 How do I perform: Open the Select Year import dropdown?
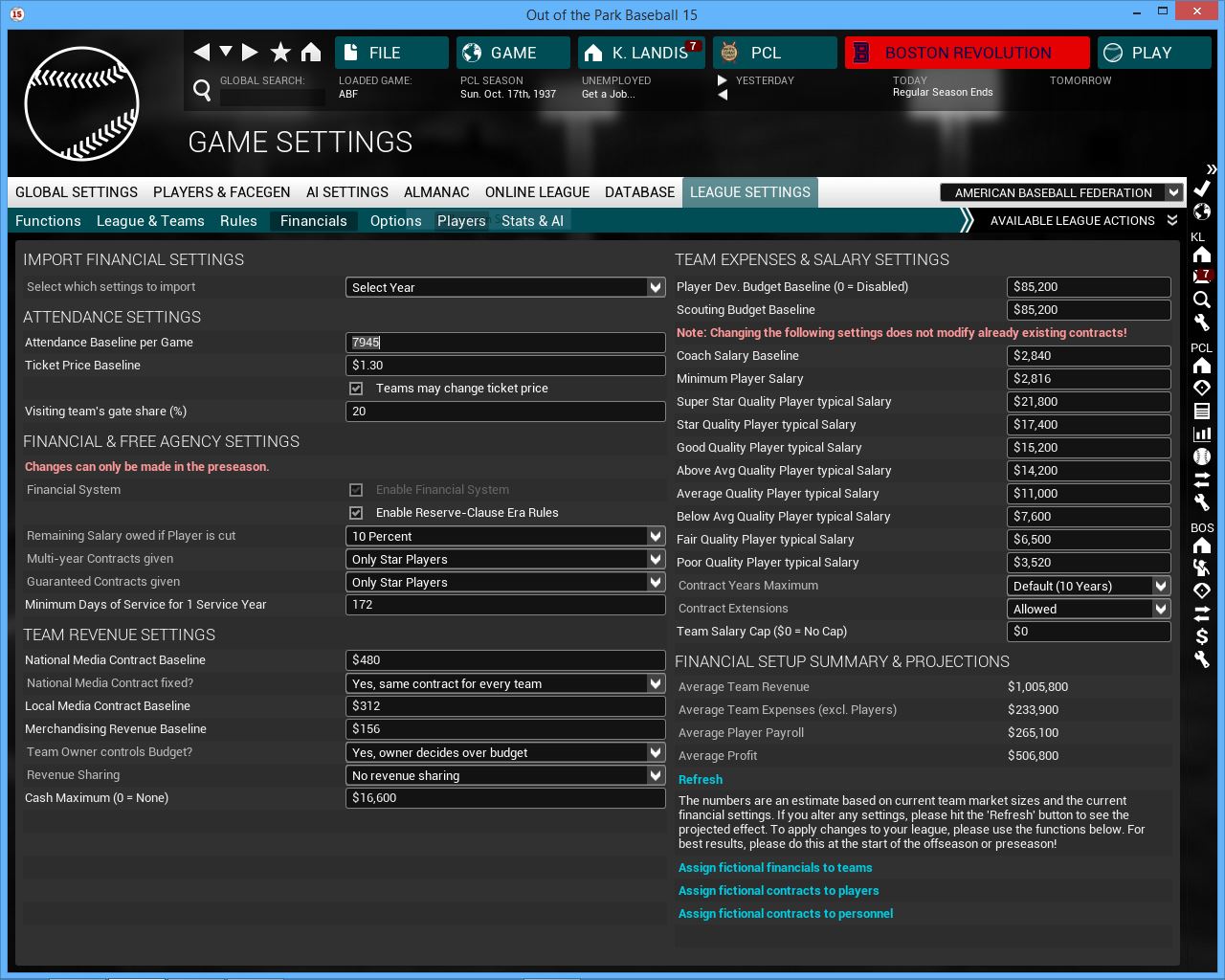click(505, 287)
